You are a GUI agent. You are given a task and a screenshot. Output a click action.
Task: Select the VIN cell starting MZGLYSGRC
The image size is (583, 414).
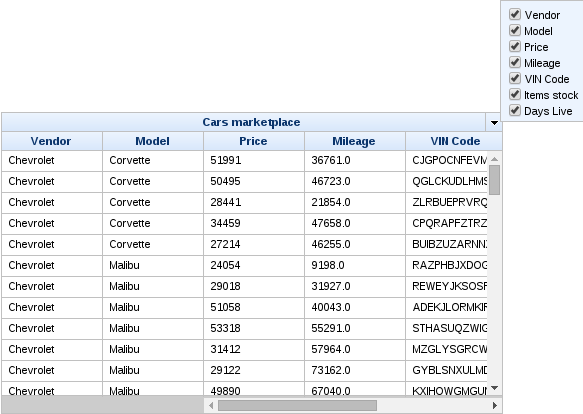(x=447, y=350)
